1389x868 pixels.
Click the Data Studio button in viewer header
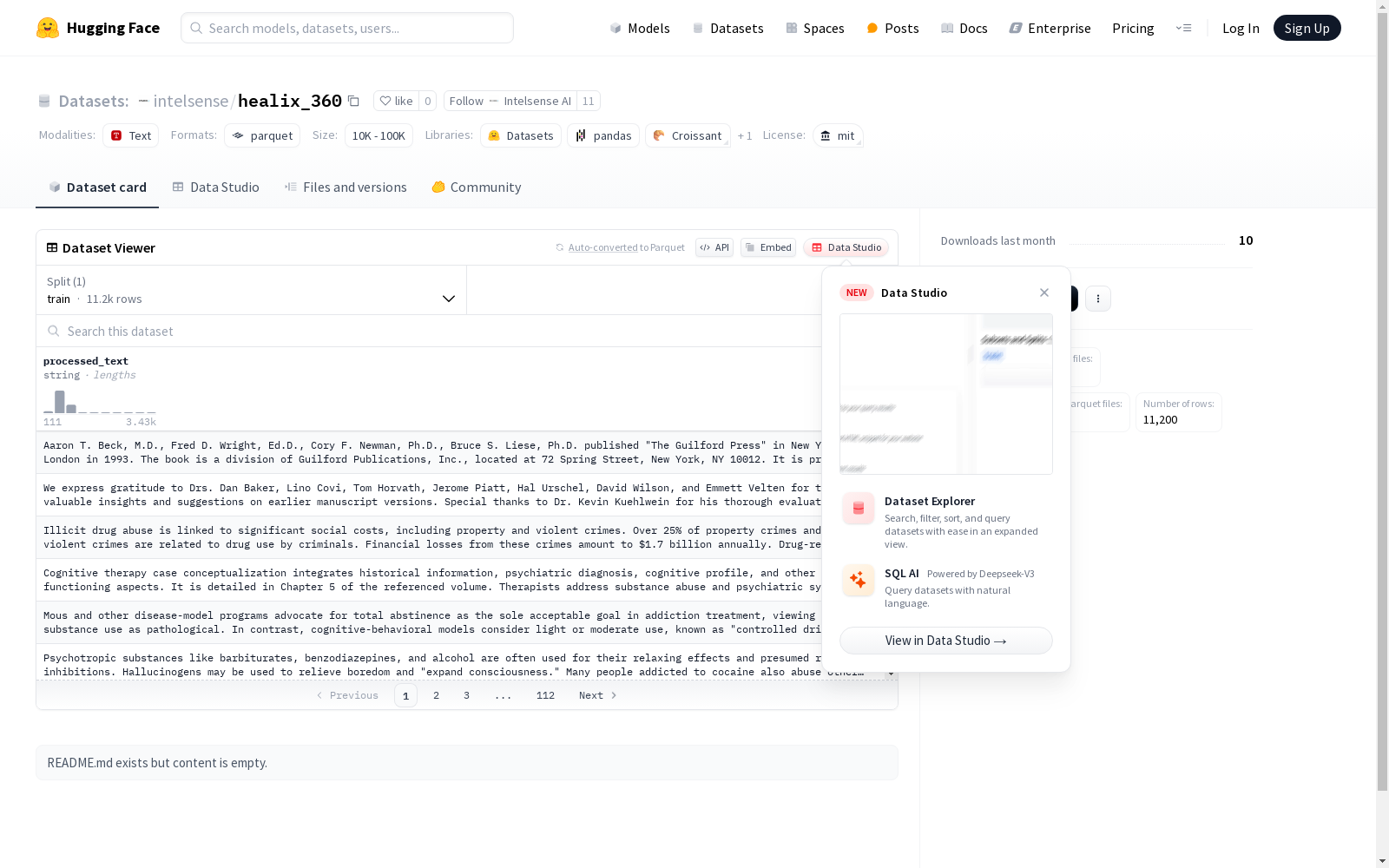(x=846, y=247)
